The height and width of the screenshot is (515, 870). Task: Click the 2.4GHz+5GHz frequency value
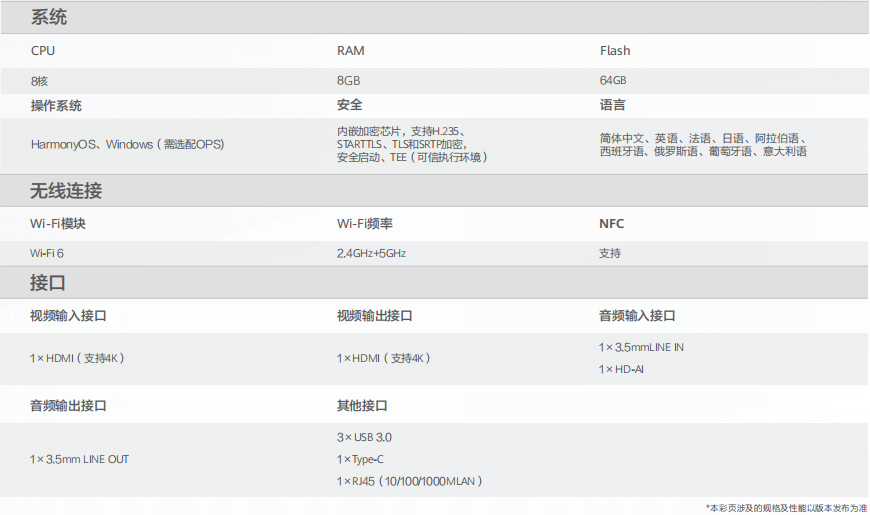tap(371, 253)
